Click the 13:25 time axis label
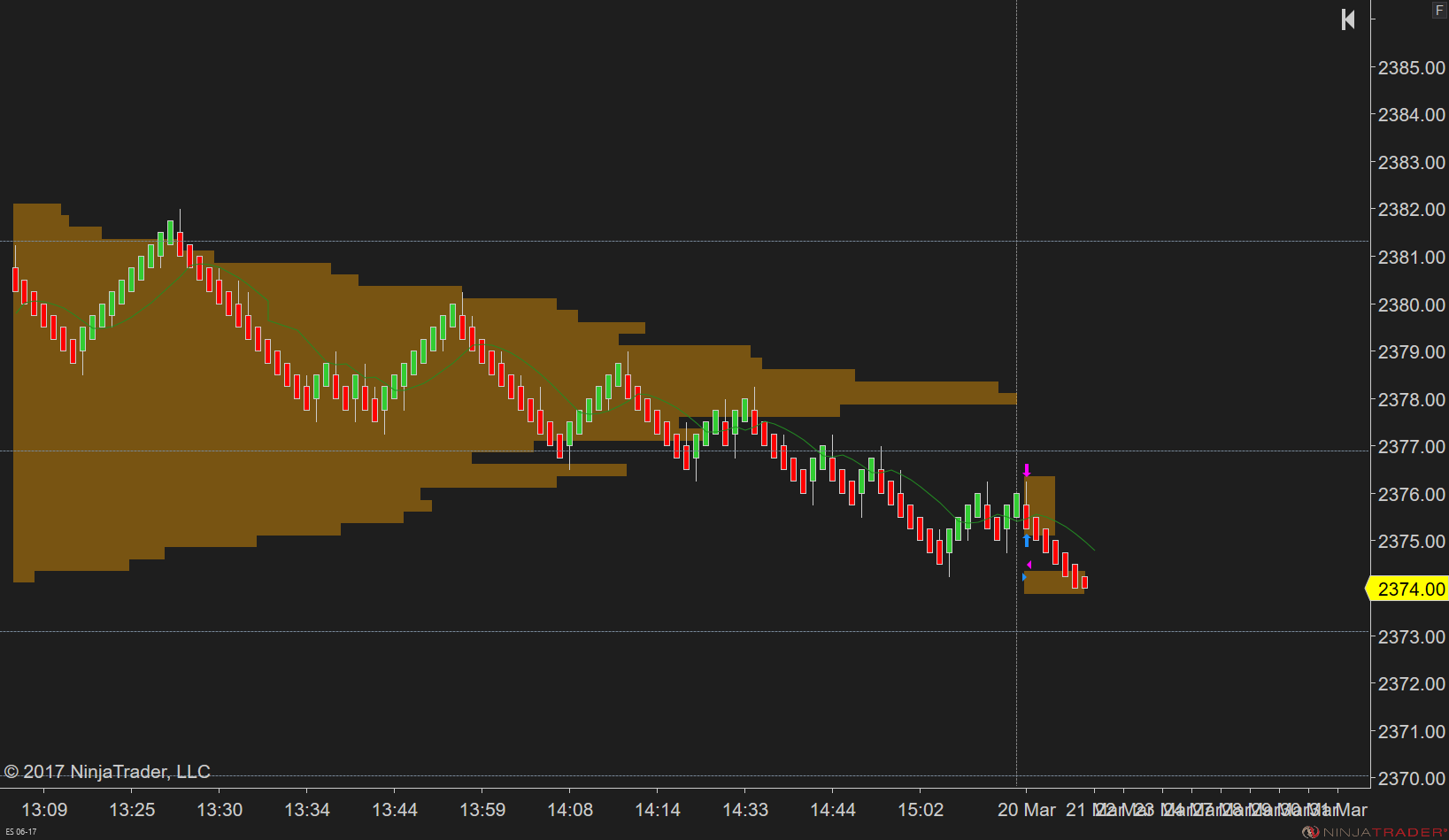The width and height of the screenshot is (1449, 840). [x=132, y=810]
